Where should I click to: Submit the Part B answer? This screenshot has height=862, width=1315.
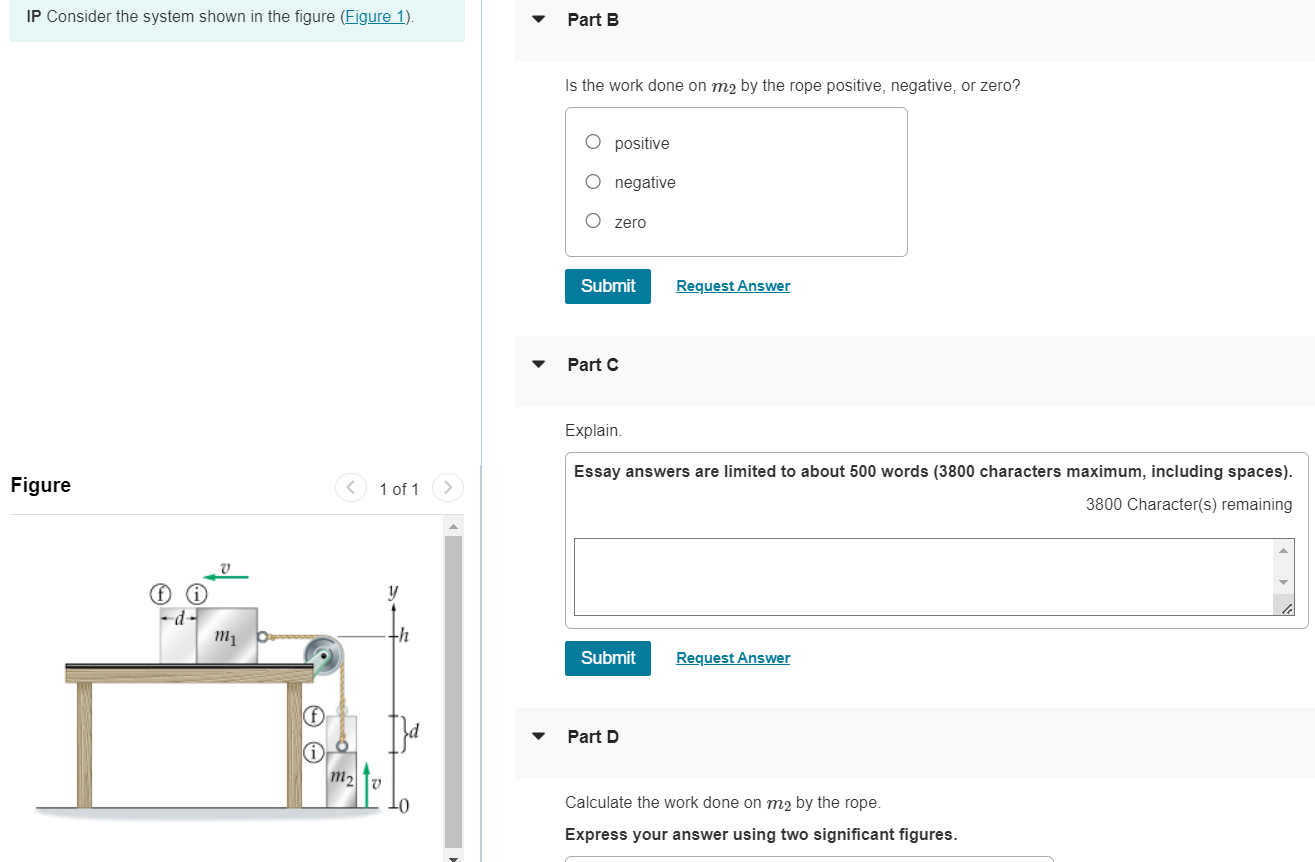[x=608, y=286]
